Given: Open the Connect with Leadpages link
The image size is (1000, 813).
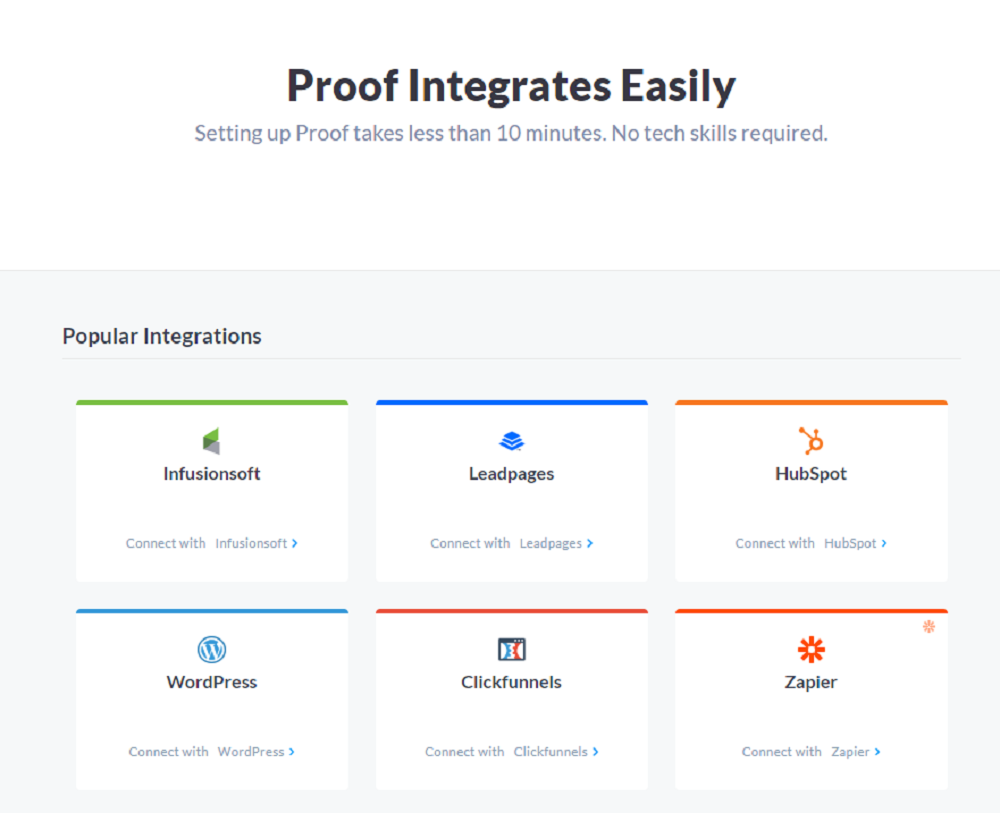Looking at the screenshot, I should (511, 543).
